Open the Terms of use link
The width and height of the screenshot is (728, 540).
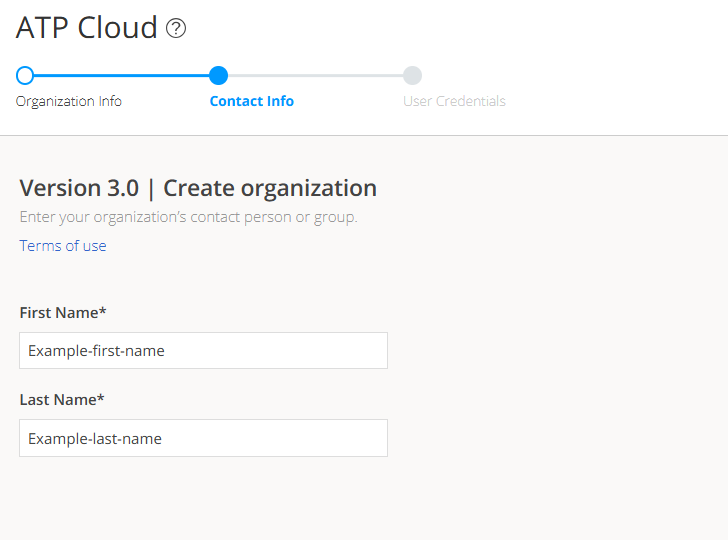tap(63, 246)
